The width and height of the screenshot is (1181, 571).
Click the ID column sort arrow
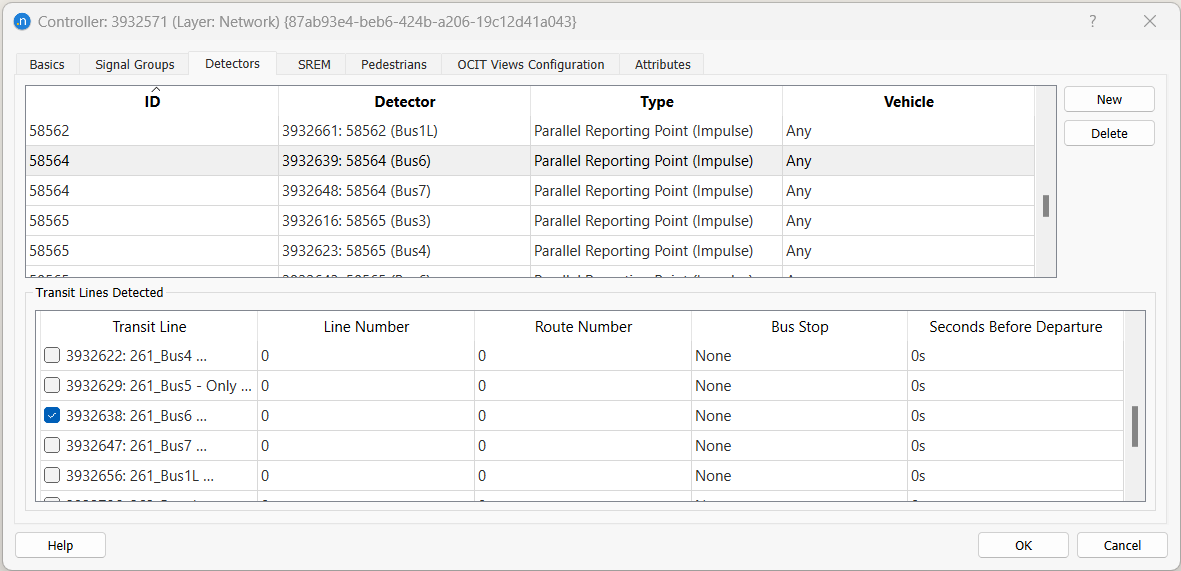(152, 91)
